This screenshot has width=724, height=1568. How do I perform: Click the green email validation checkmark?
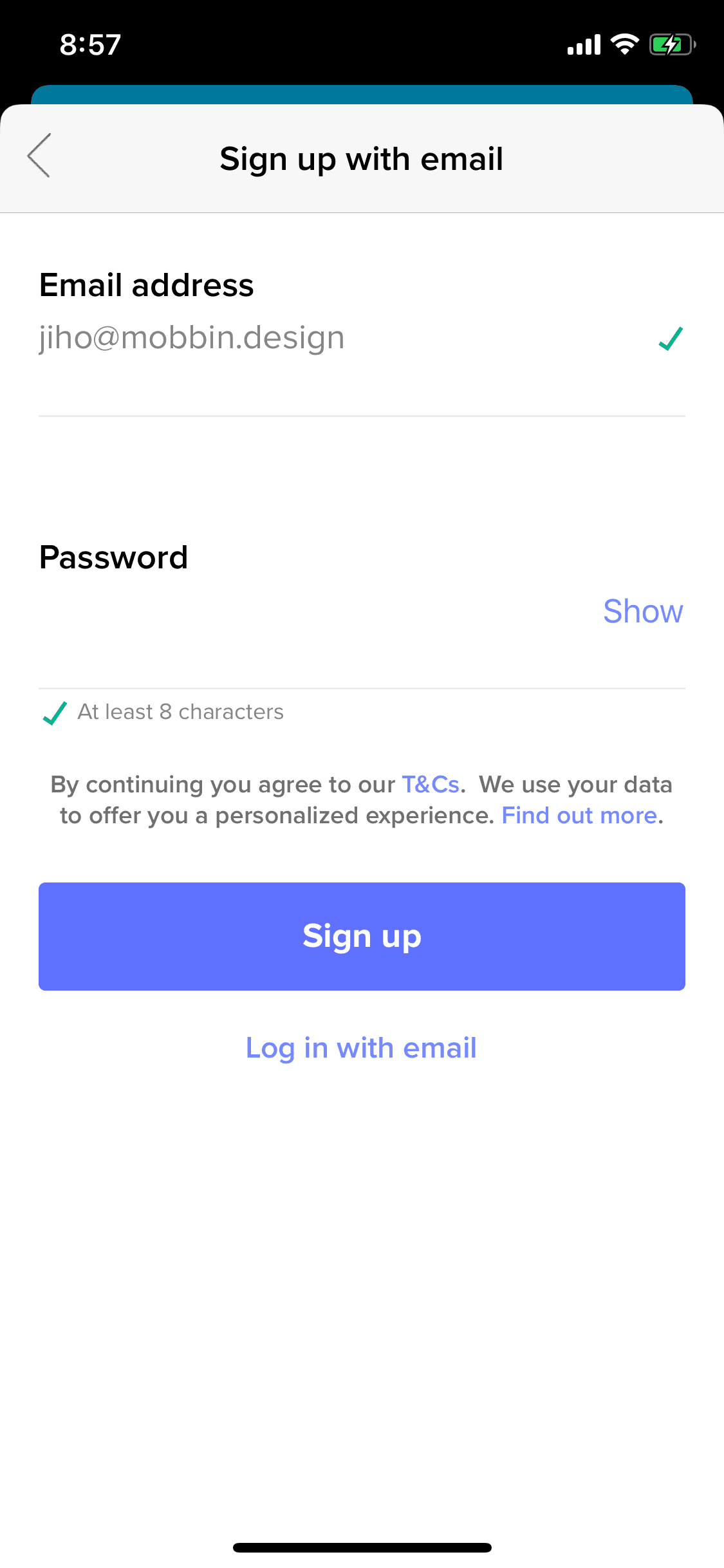pyautogui.click(x=671, y=339)
